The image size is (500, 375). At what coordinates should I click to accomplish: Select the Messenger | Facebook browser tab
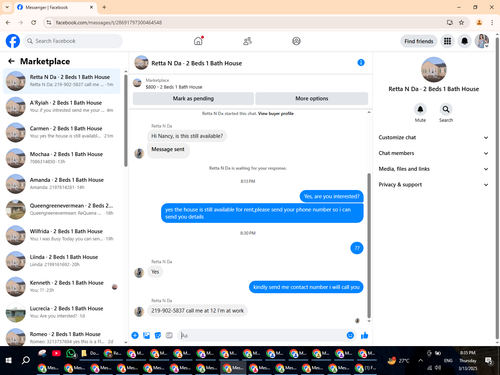(55, 7)
